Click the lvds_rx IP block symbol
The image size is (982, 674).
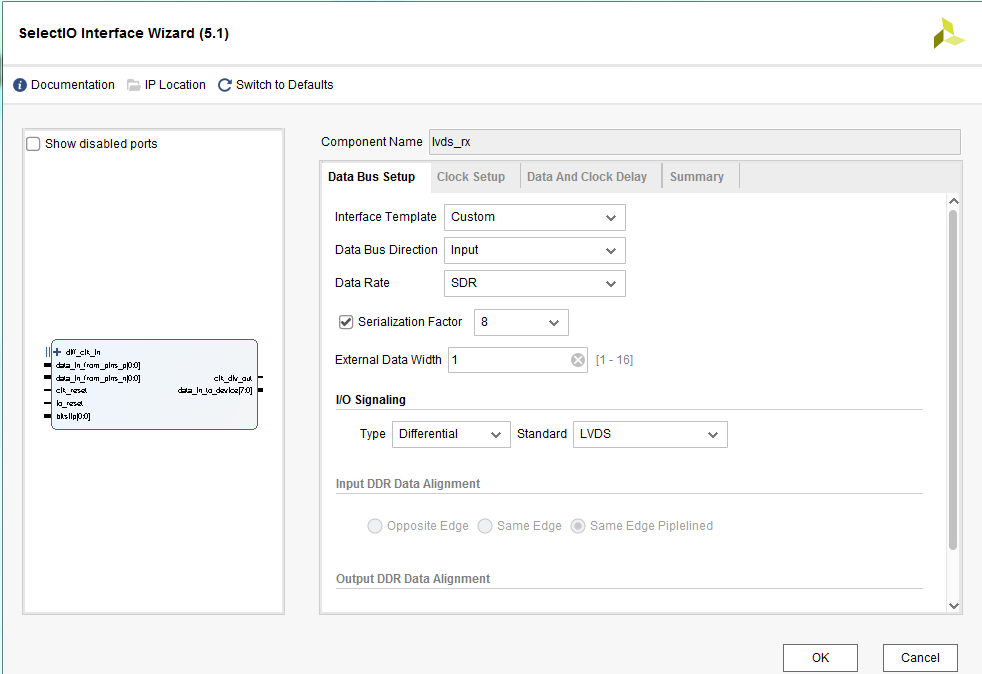click(154, 385)
